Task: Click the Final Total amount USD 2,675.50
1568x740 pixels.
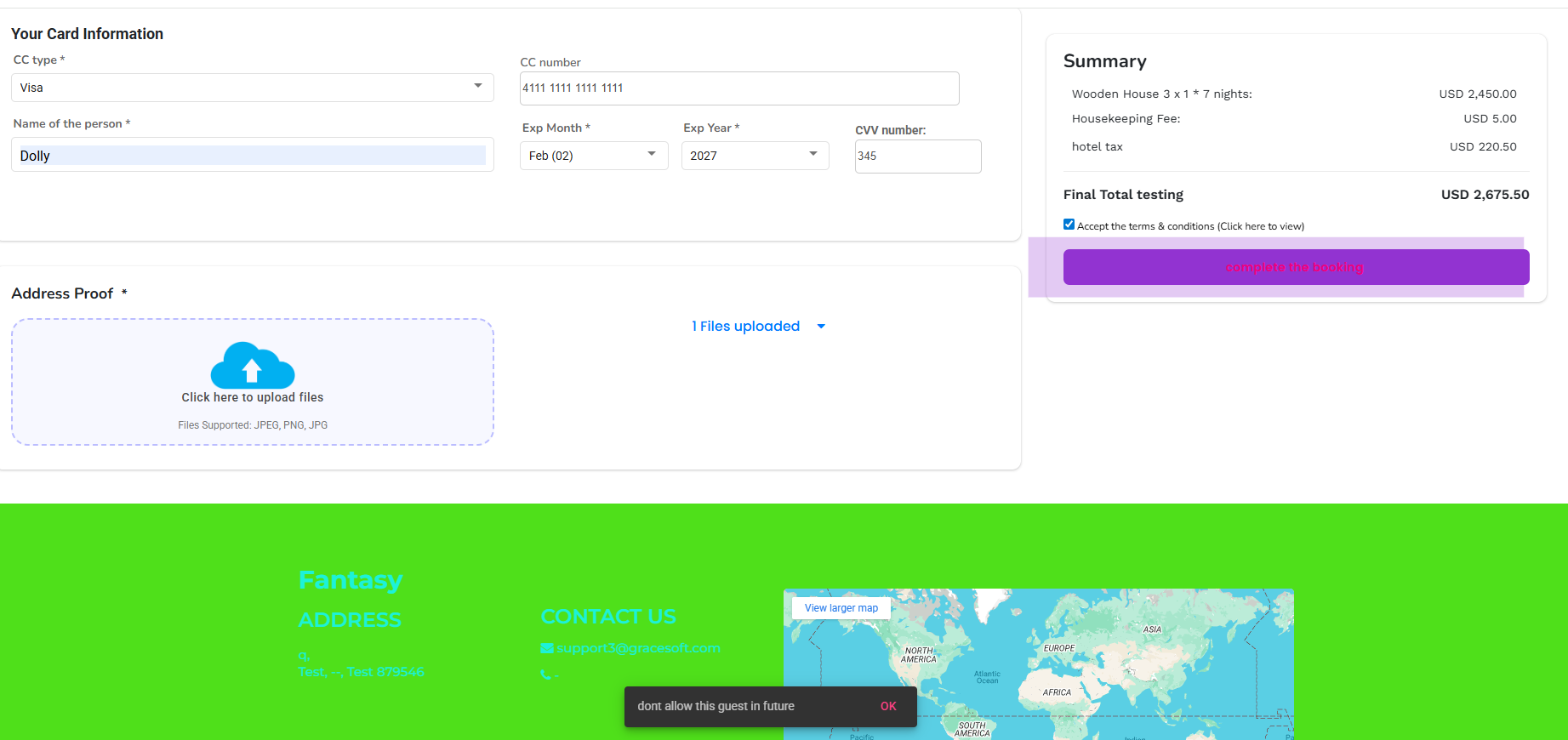Action: (x=1485, y=195)
